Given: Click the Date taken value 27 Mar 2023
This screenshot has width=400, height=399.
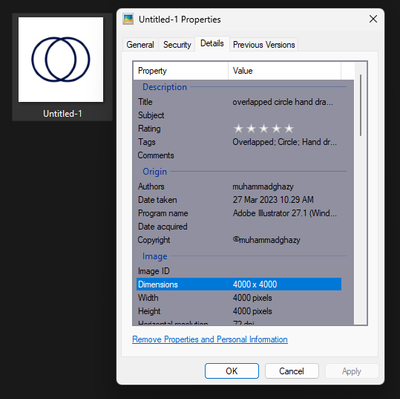Looking at the screenshot, I should [x=273, y=200].
